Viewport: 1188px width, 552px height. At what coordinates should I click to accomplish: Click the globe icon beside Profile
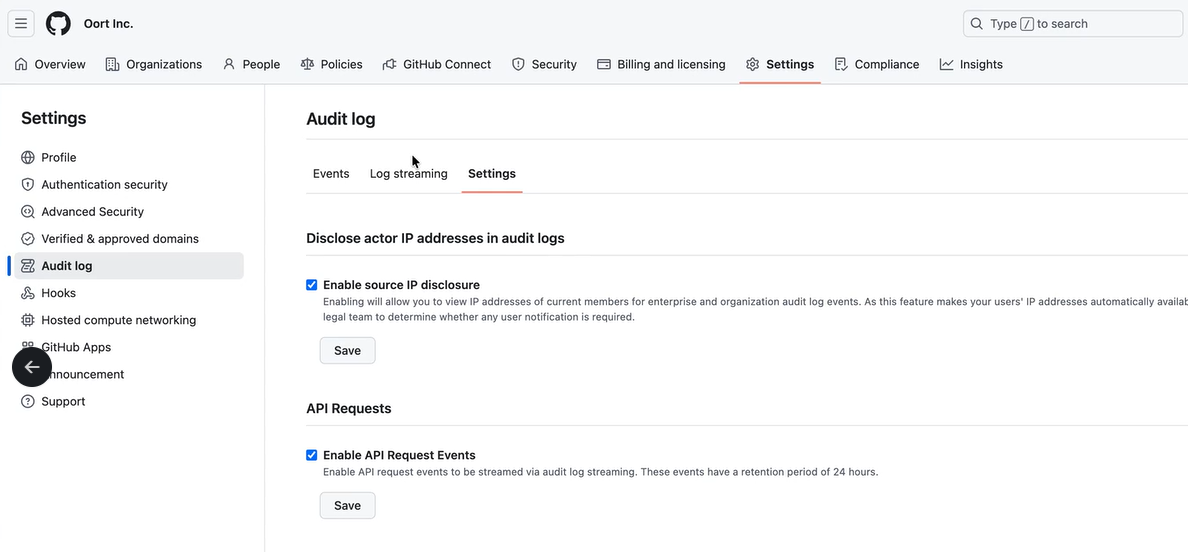(x=28, y=158)
